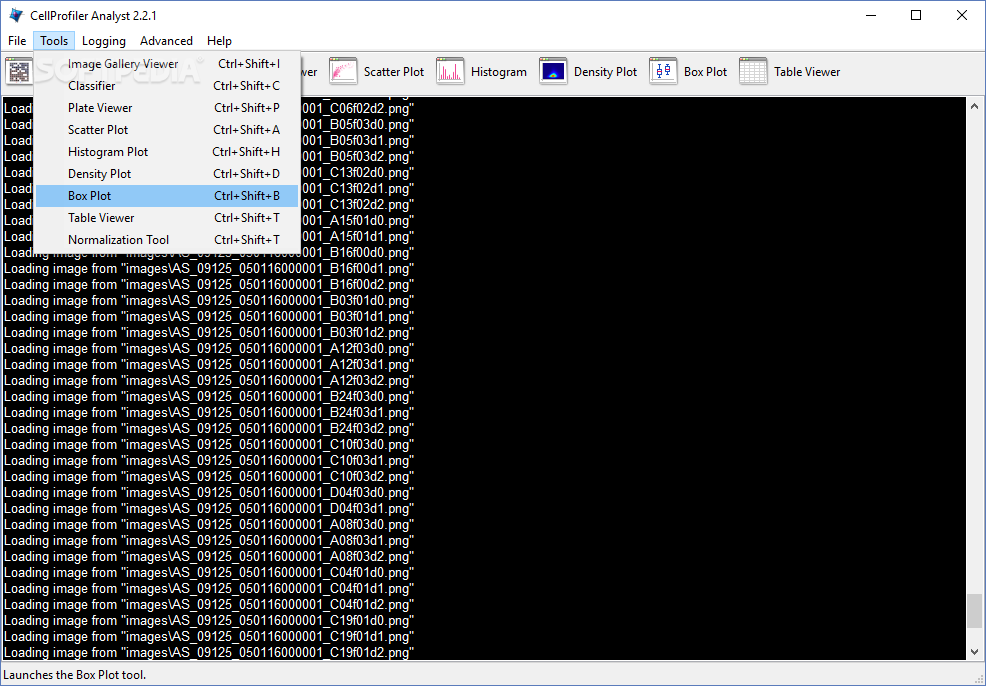Click the log line ending C04f01d0.png

209,573
